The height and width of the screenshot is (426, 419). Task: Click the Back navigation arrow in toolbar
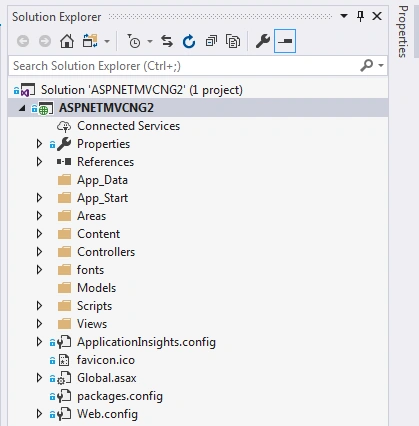click(x=23, y=41)
